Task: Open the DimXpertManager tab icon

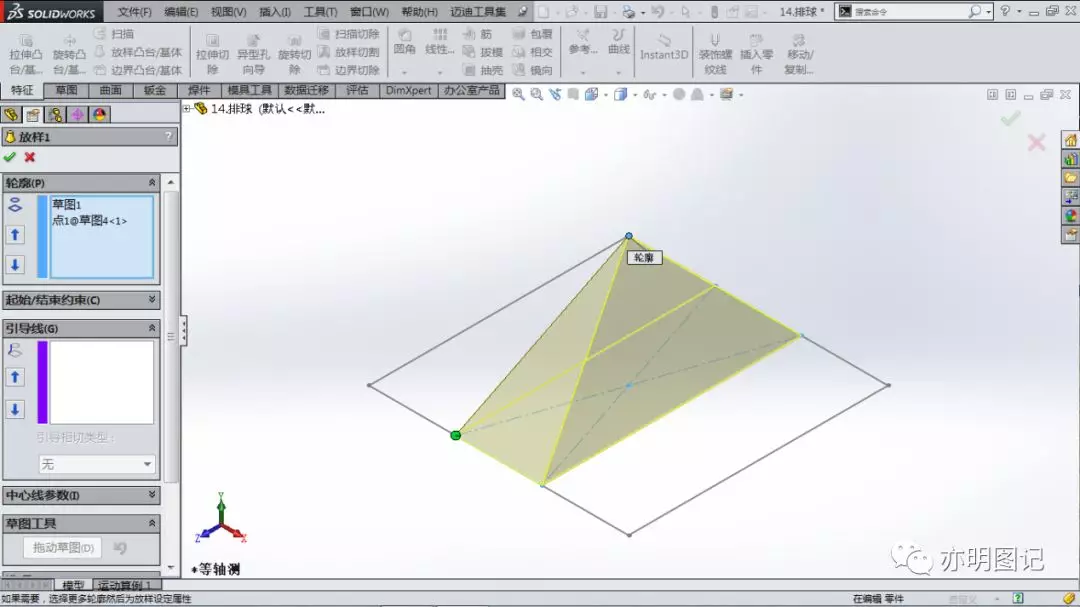Action: [77, 114]
